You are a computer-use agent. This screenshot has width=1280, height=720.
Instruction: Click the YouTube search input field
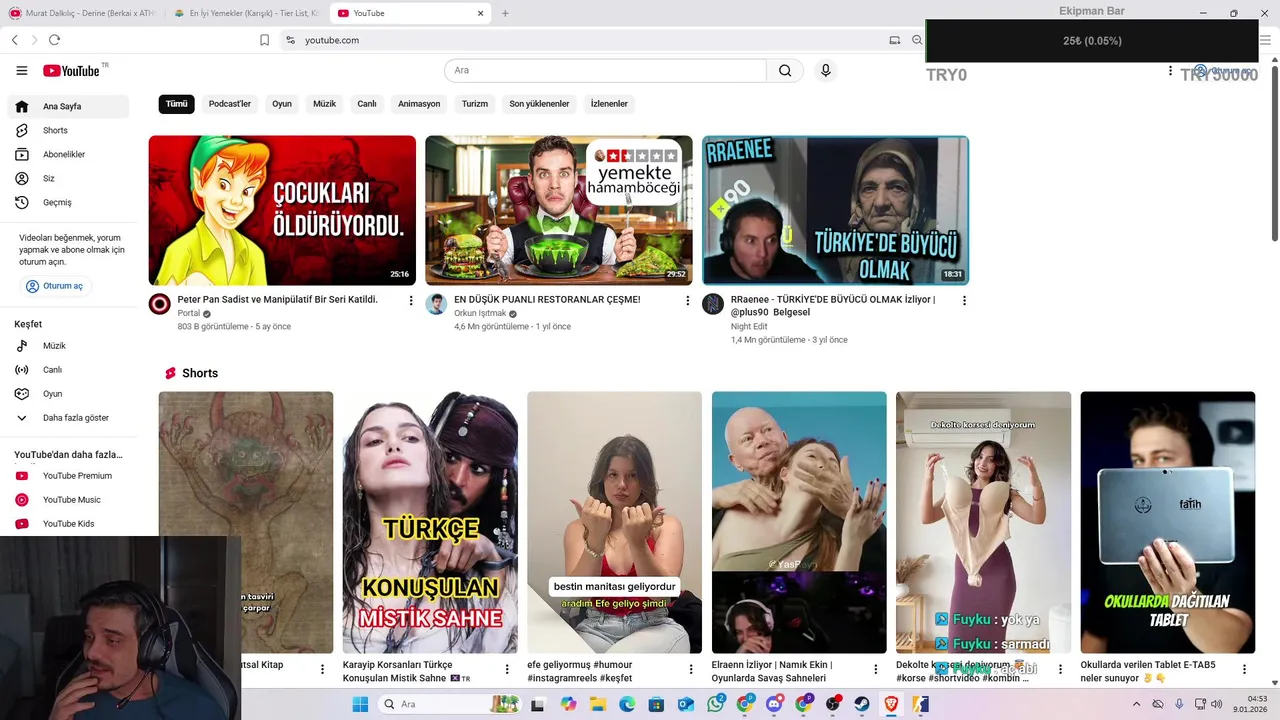(605, 70)
